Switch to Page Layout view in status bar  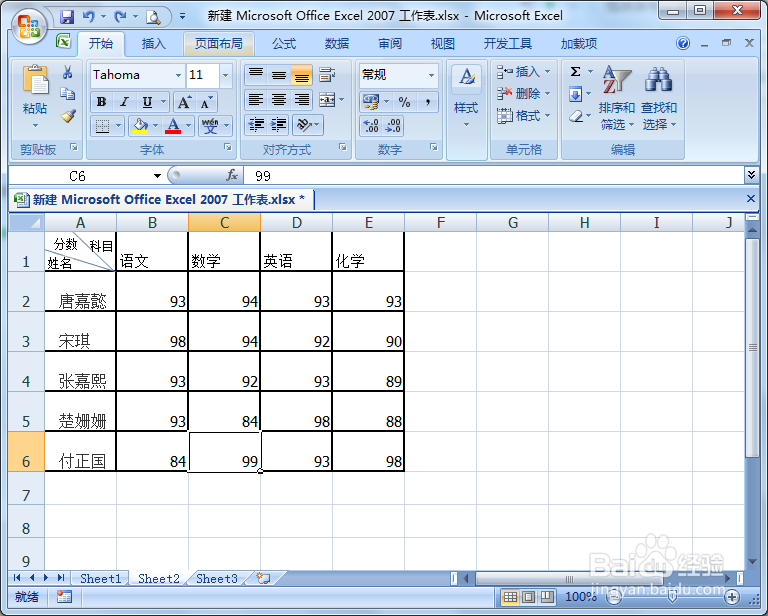[528, 597]
